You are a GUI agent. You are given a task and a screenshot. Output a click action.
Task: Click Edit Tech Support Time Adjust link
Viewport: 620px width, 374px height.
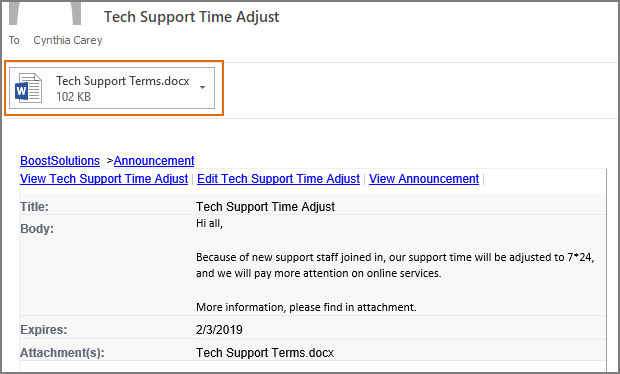click(x=278, y=179)
